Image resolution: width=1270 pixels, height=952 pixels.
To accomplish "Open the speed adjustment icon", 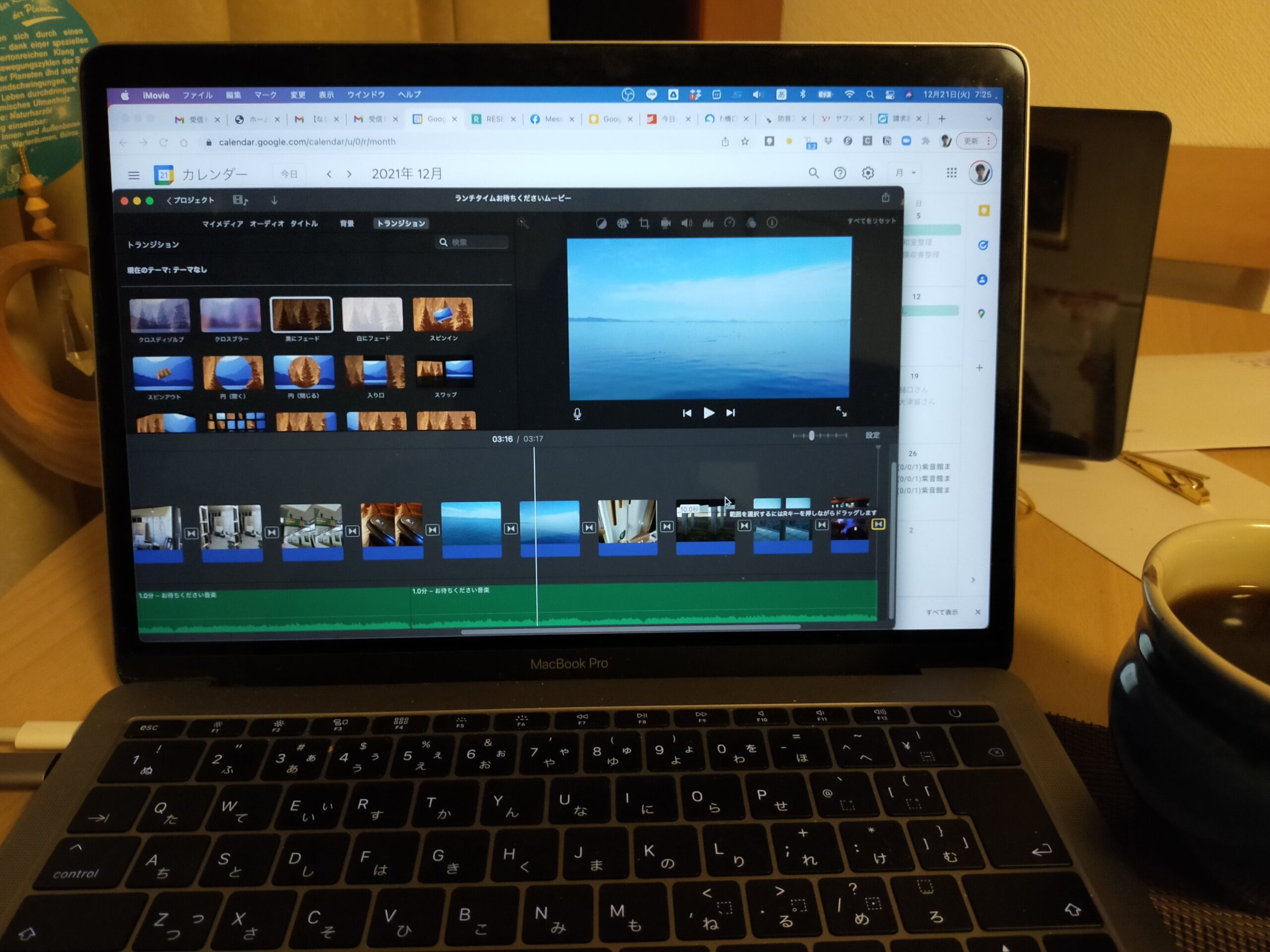I will [729, 222].
